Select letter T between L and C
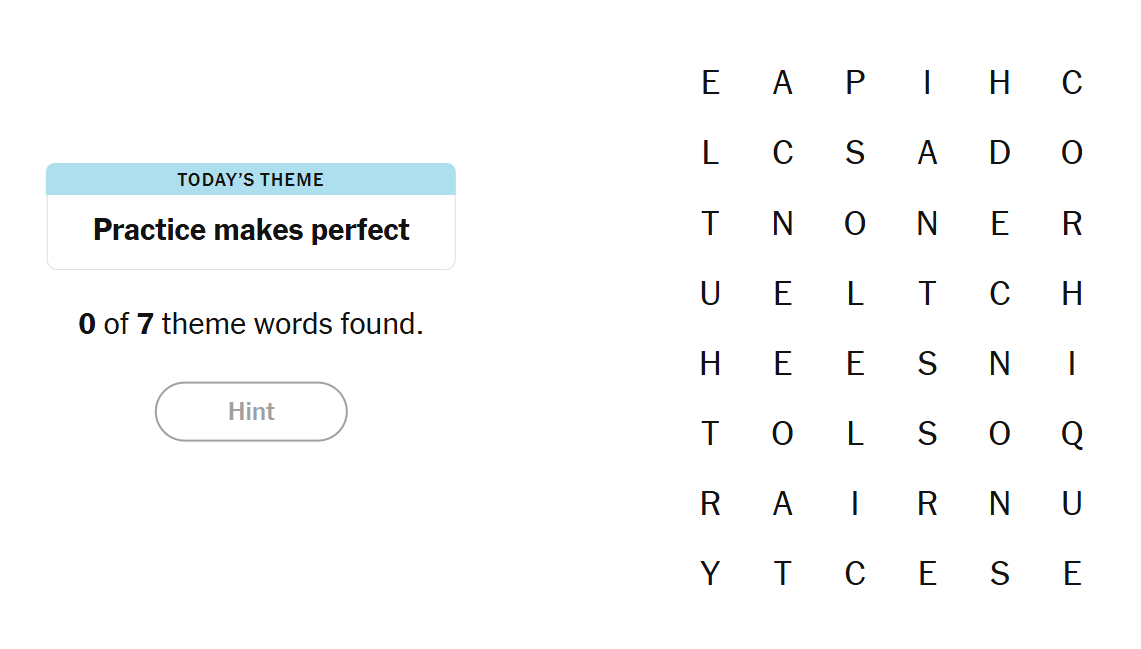The height and width of the screenshot is (649, 1141). coord(927,294)
